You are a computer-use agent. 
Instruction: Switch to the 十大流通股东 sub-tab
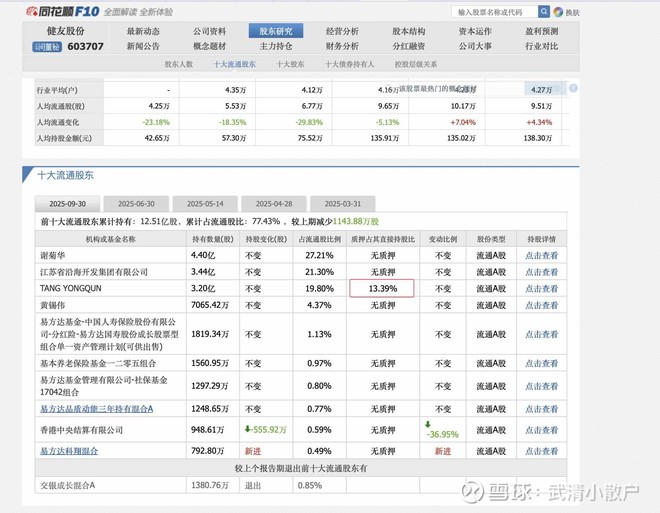[x=234, y=64]
